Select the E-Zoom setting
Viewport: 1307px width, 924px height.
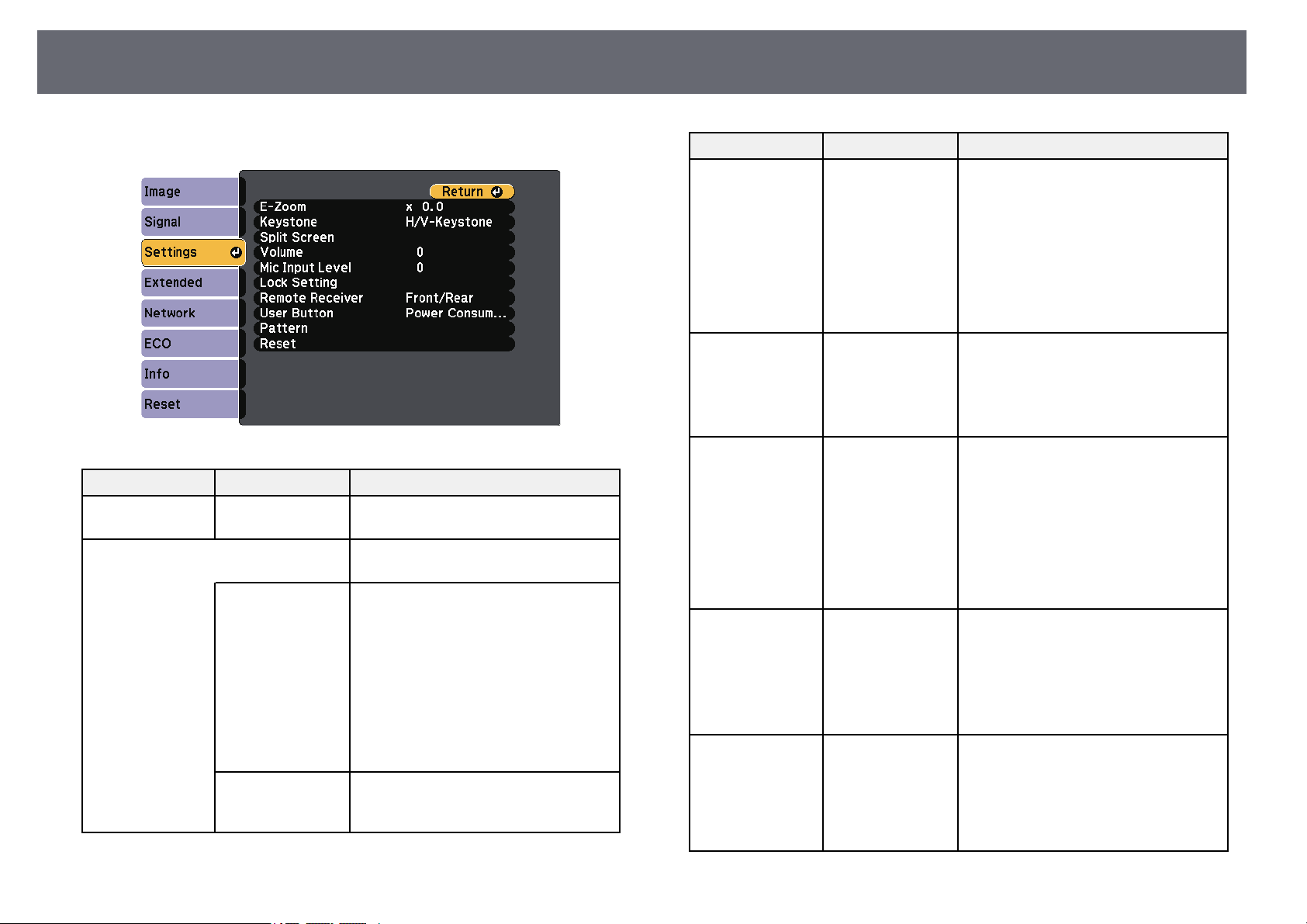coord(384,207)
